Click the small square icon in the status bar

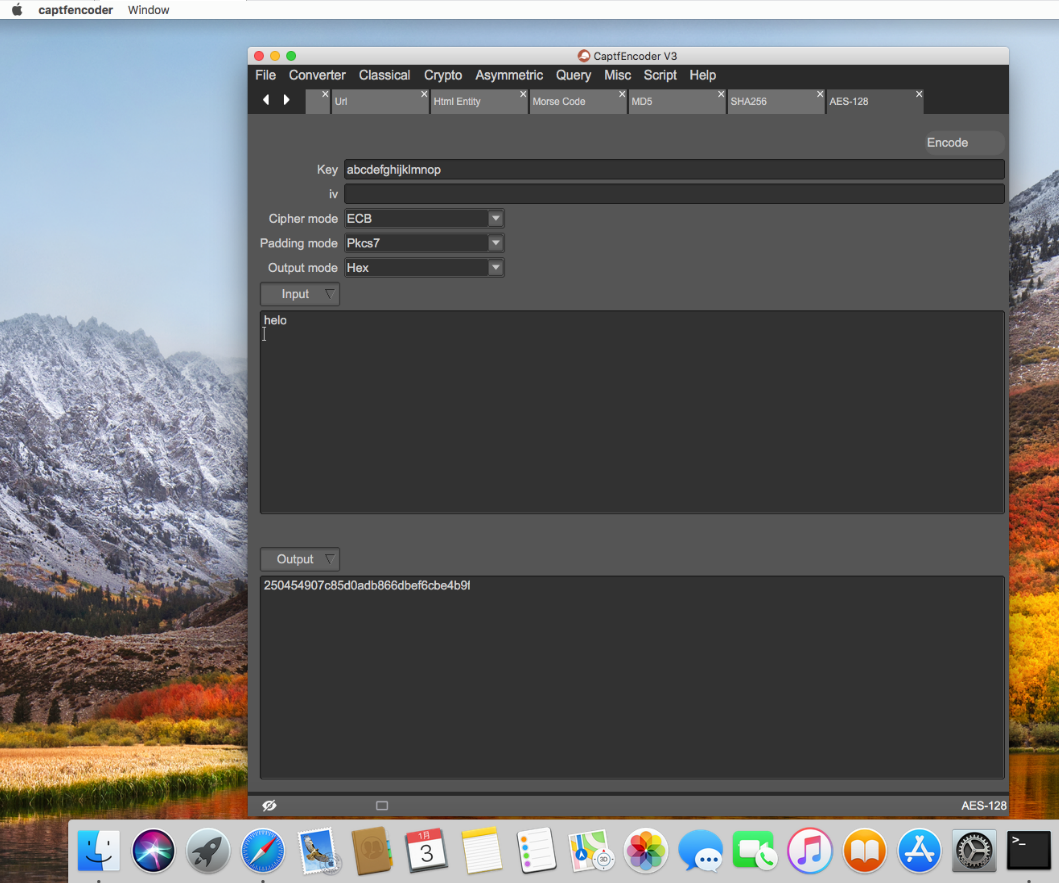[381, 805]
